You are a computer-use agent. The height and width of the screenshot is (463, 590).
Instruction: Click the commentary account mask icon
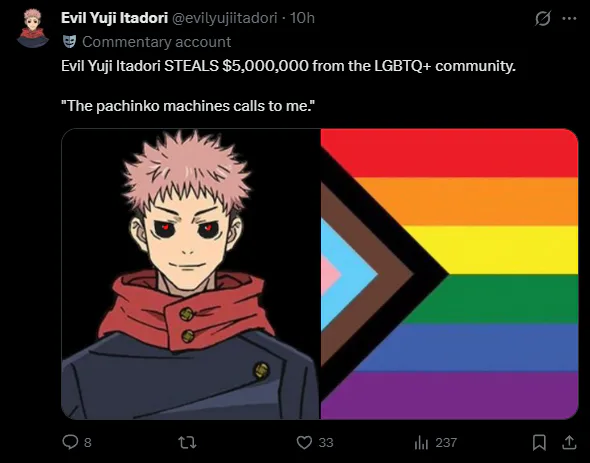(69, 42)
